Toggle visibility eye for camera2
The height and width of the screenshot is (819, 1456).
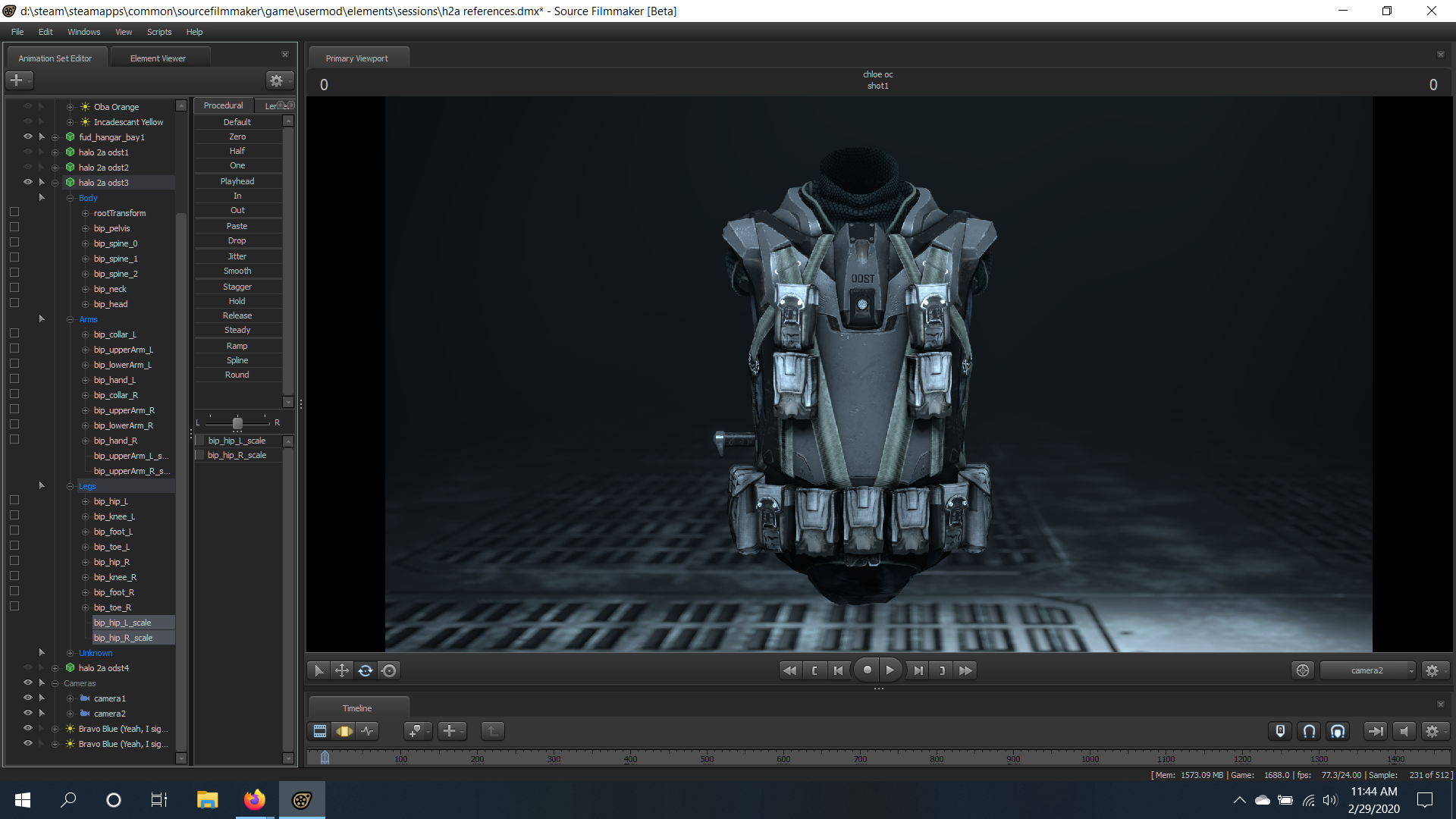(28, 713)
